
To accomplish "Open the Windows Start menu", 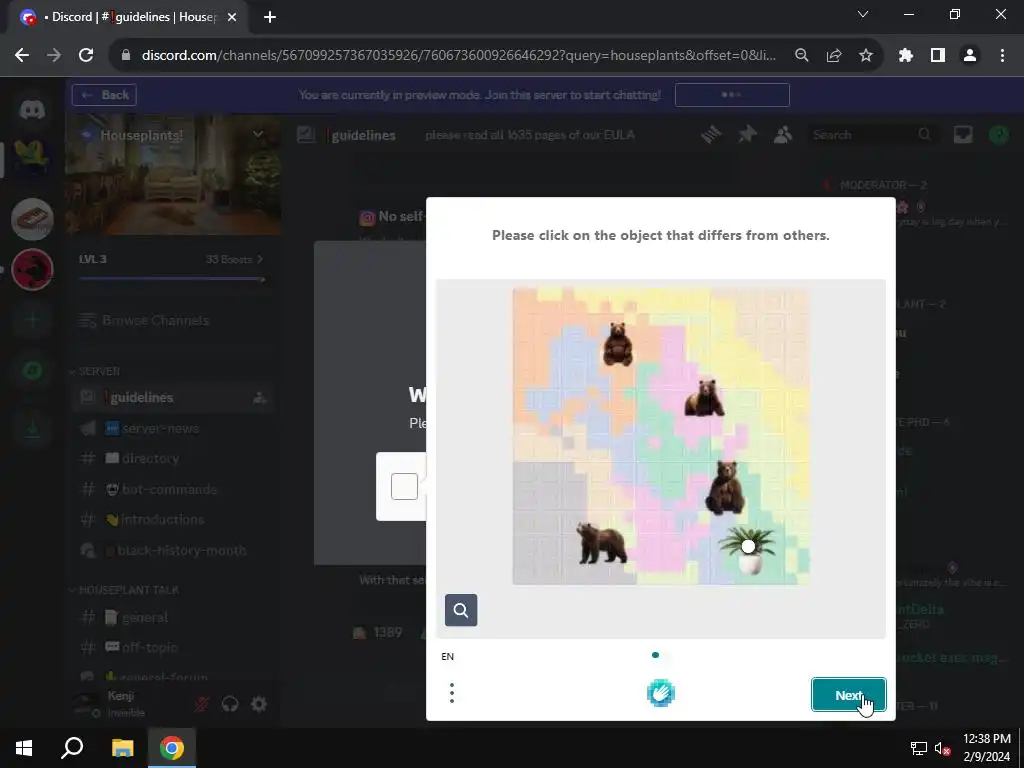I will pyautogui.click(x=24, y=748).
